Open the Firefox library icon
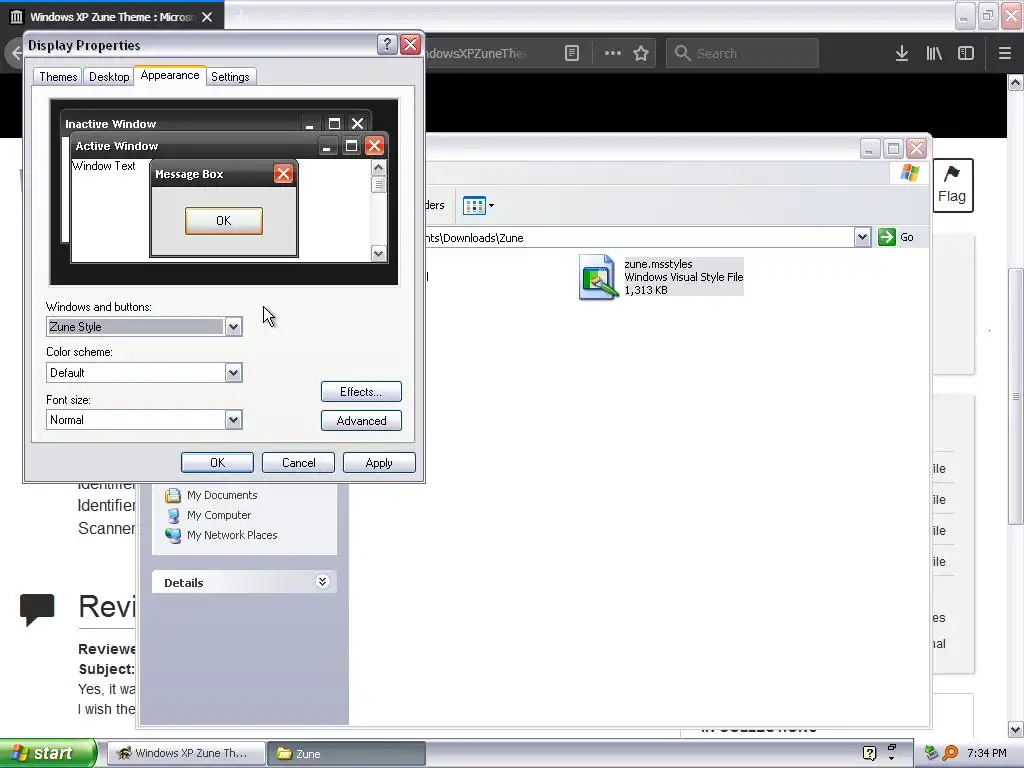1024x768 pixels. [934, 54]
